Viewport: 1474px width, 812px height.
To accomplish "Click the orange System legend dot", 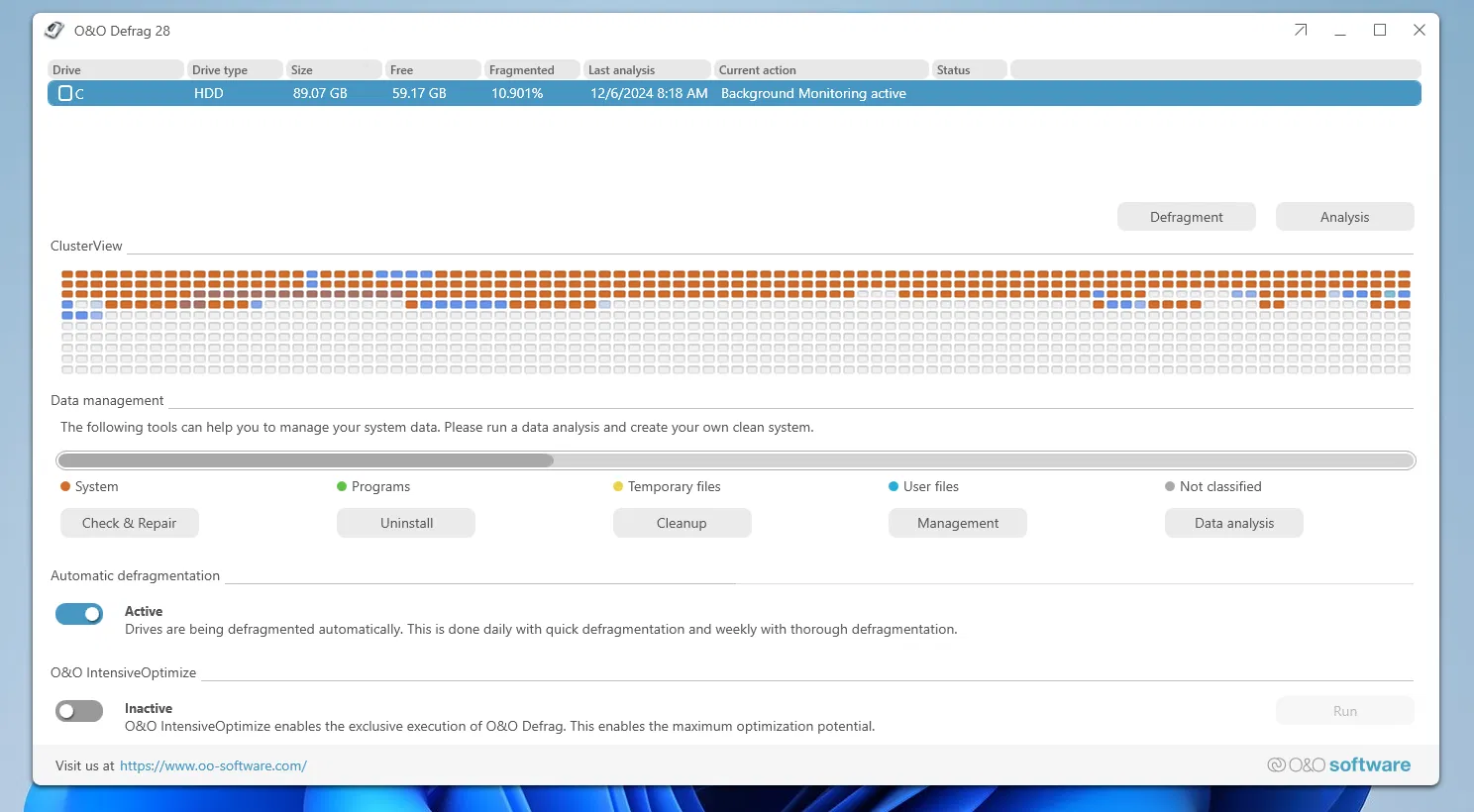I will [65, 486].
